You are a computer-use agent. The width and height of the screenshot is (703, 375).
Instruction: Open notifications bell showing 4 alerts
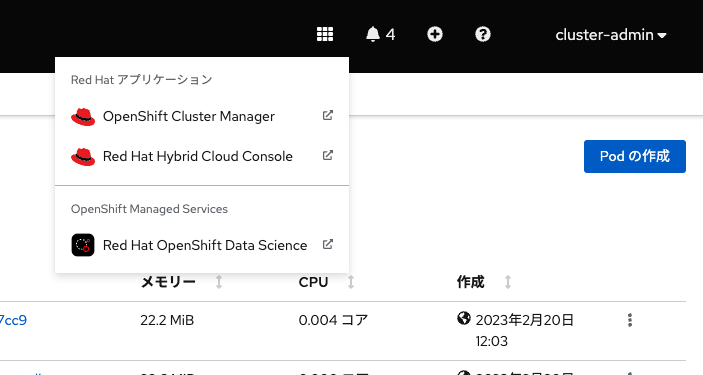(x=380, y=34)
